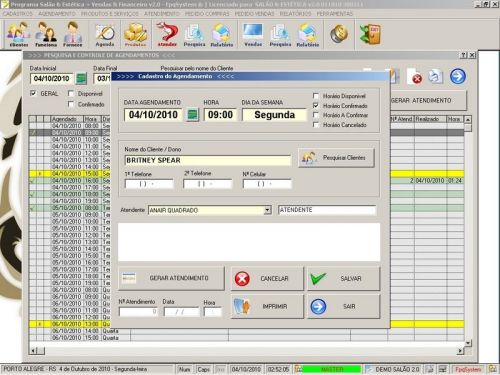Open Pesquisa icon next to Vendas
The width and height of the screenshot is (500, 375).
[x=280, y=35]
